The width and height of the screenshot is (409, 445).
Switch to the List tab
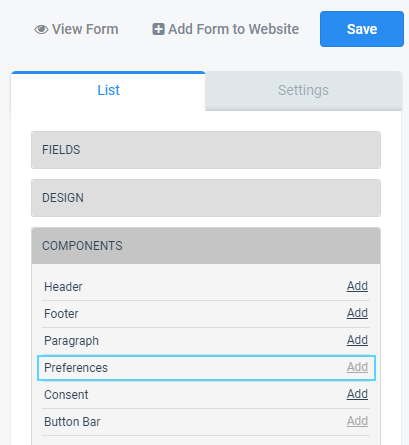(x=108, y=90)
